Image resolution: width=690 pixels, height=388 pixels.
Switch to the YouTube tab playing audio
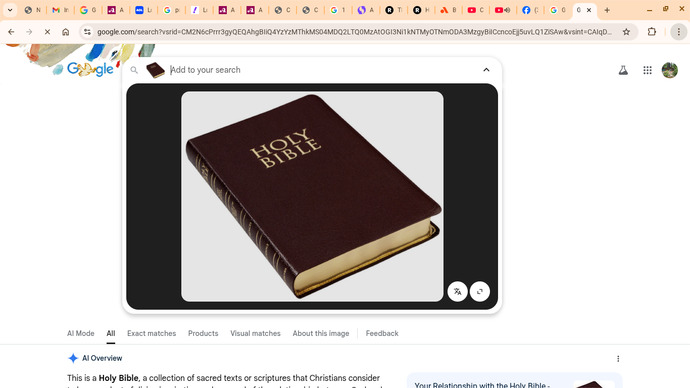click(503, 10)
